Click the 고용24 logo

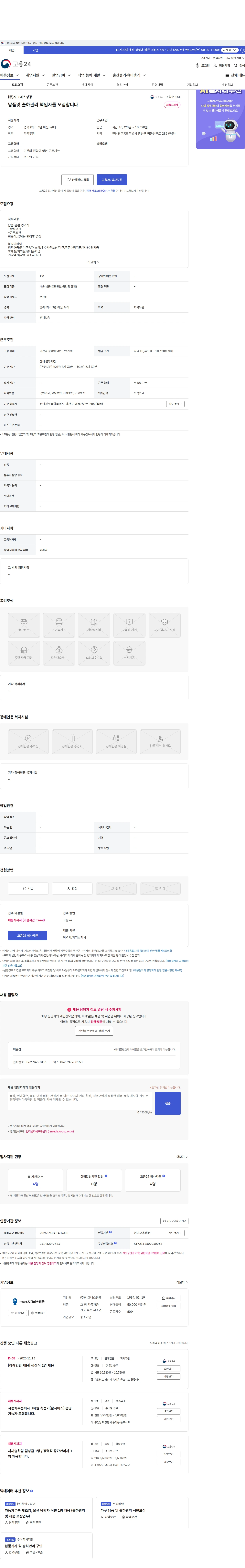pos(16,64)
